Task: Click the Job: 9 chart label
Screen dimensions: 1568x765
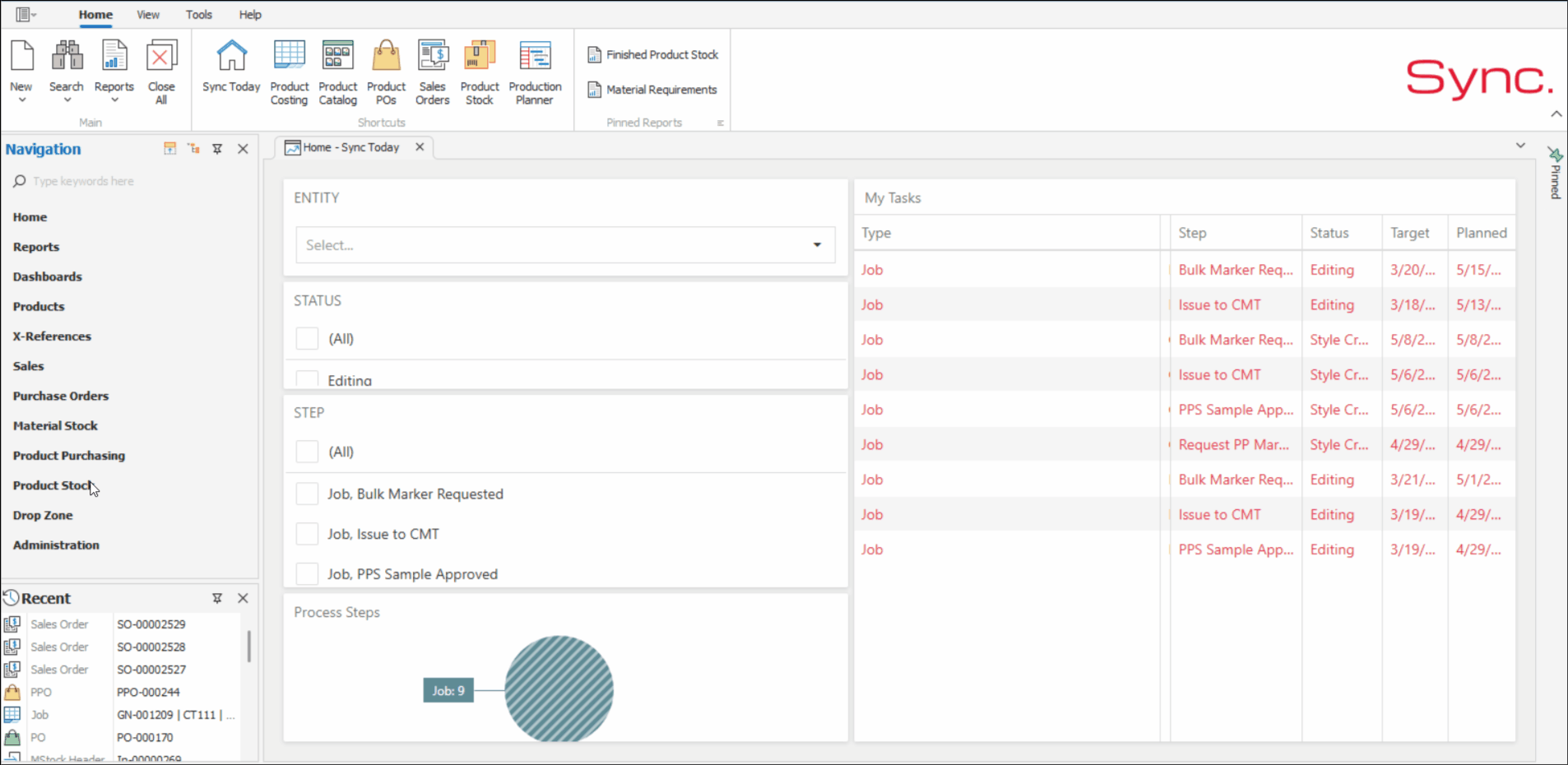Action: [448, 690]
